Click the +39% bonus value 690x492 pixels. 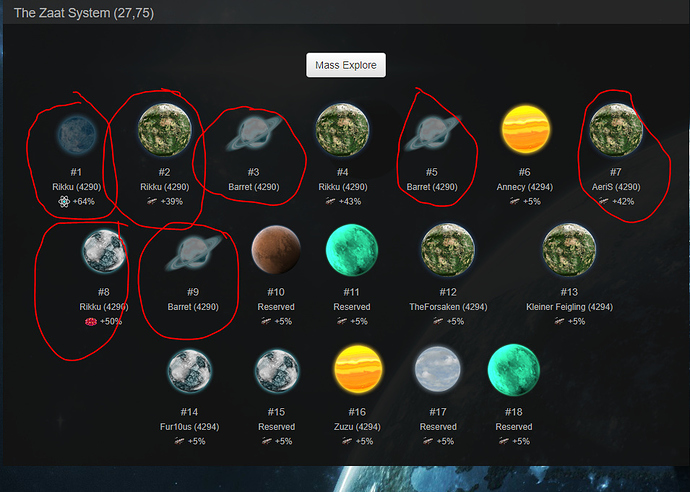pyautogui.click(x=172, y=202)
